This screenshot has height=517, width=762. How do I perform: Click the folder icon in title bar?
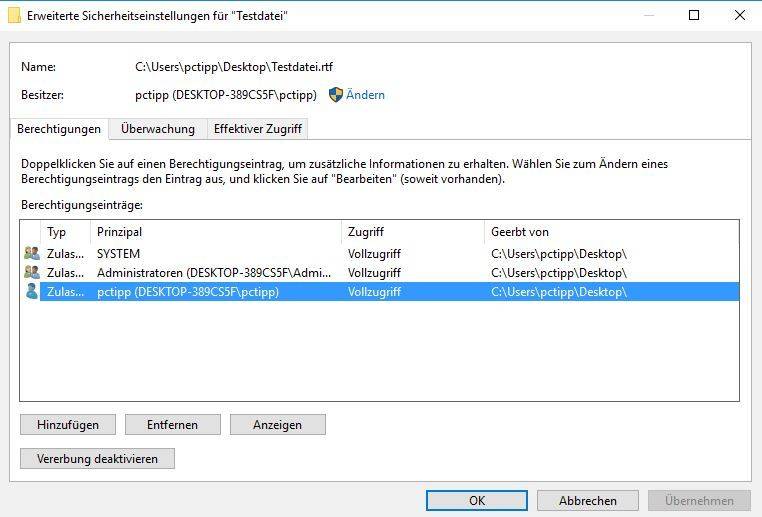14,15
